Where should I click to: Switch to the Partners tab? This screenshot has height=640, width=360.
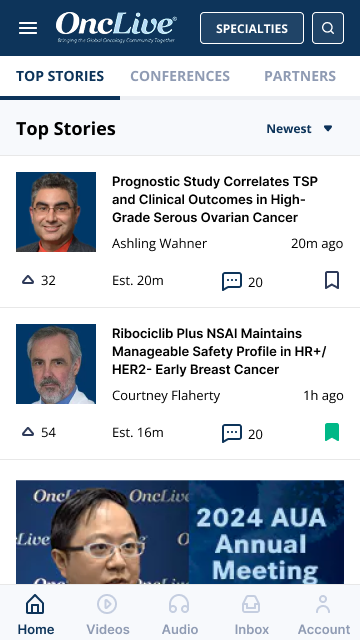[x=300, y=76]
